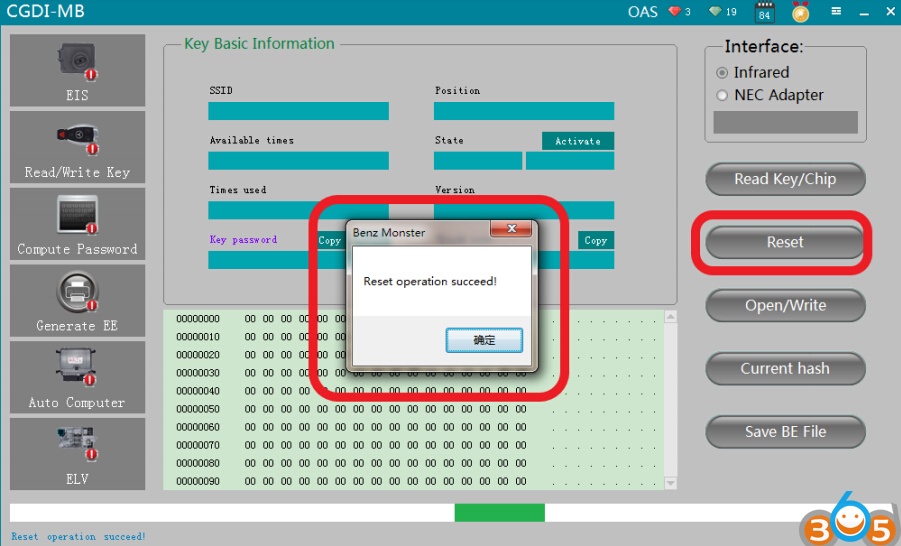Open the ELV module
Image resolution: width=901 pixels, height=546 pixels.
tap(77, 453)
